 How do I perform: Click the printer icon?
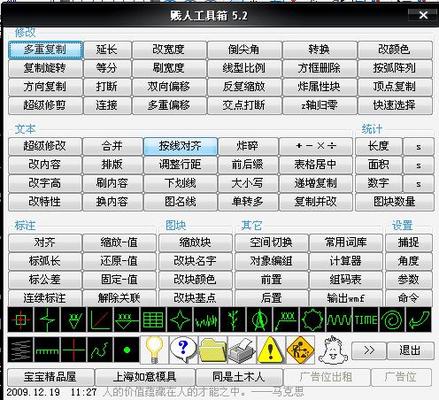pyautogui.click(x=242, y=350)
